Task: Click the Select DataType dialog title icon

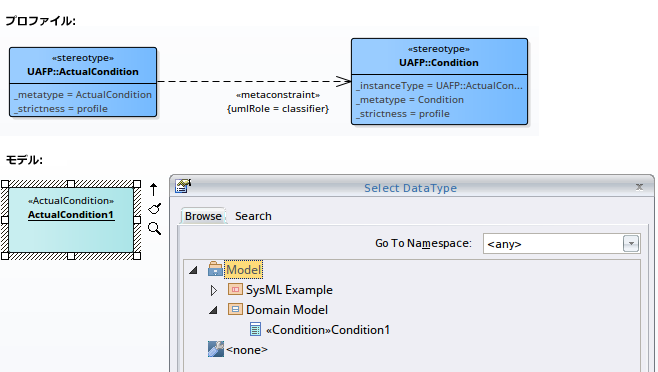Action: pyautogui.click(x=183, y=186)
